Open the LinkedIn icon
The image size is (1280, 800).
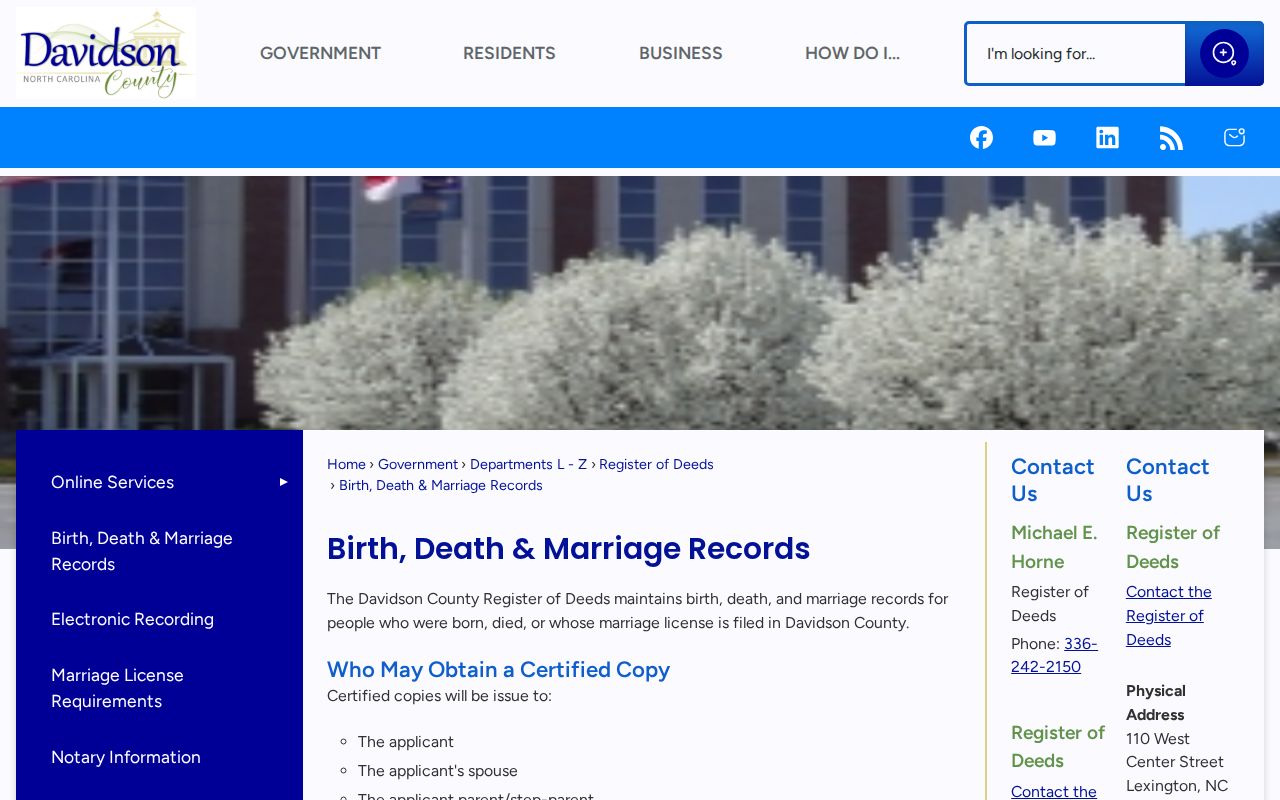[1107, 138]
